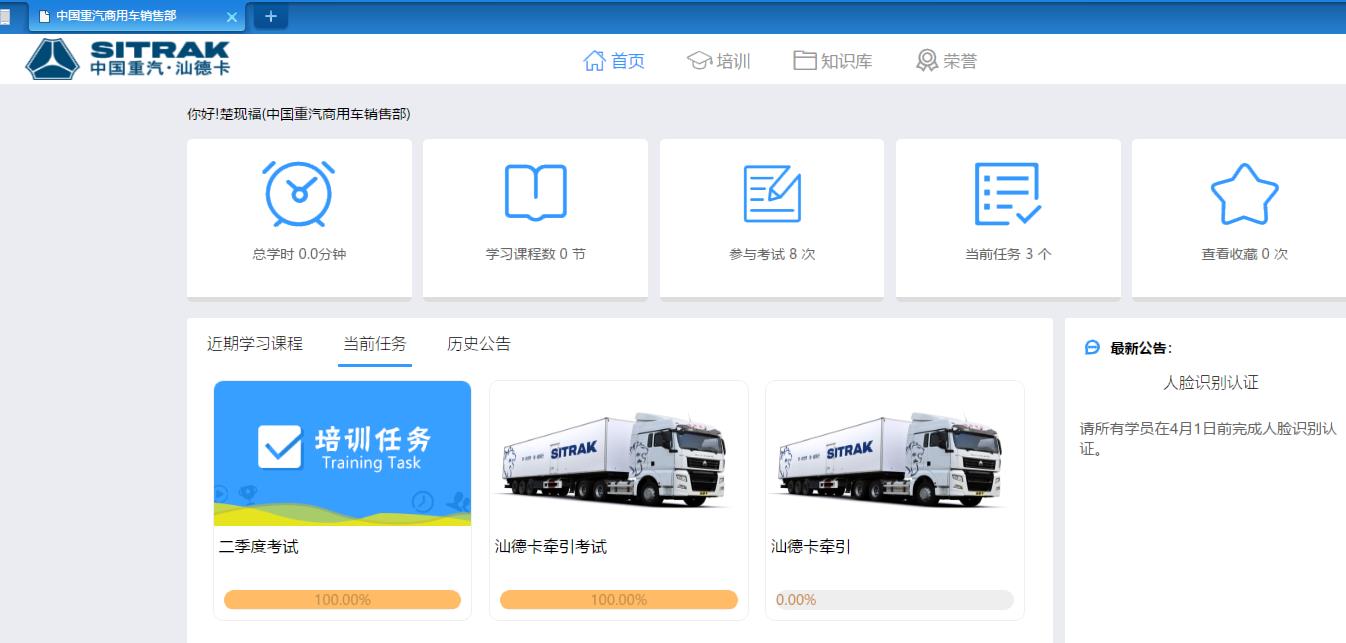Screen dimensions: 1346x643
Task: Click the alarm clock study hours icon
Action: pos(299,193)
